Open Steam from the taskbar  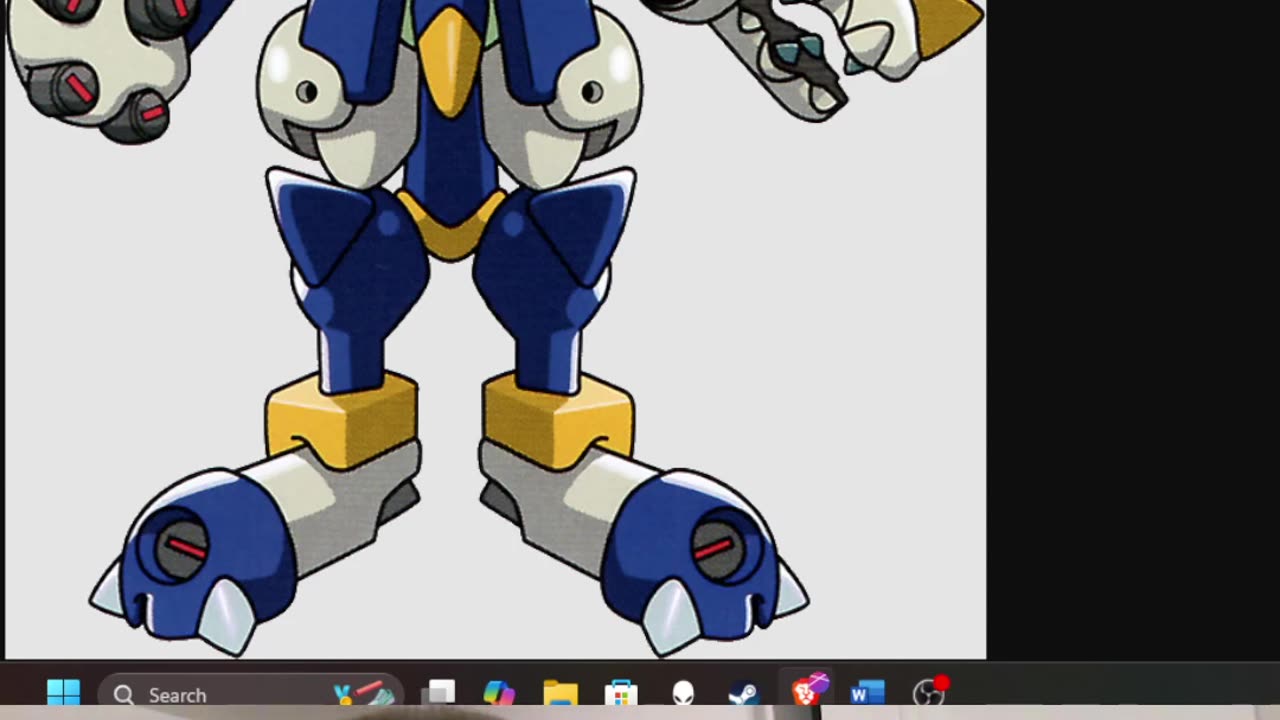click(743, 693)
